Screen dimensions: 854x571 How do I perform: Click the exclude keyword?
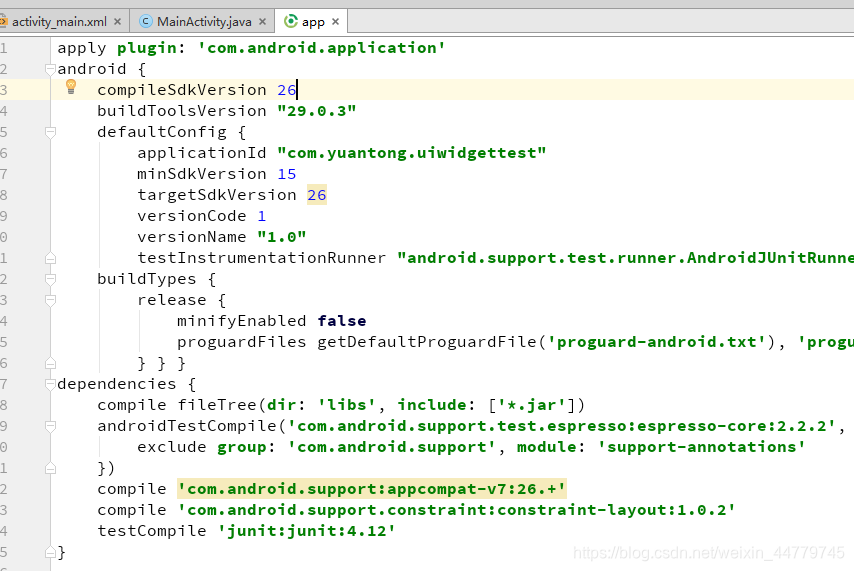tap(172, 447)
